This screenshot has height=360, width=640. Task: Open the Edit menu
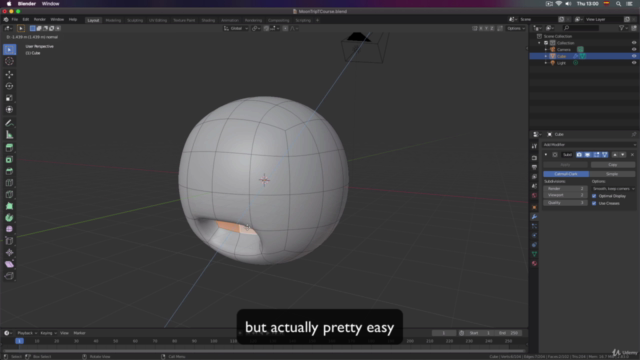[26, 20]
